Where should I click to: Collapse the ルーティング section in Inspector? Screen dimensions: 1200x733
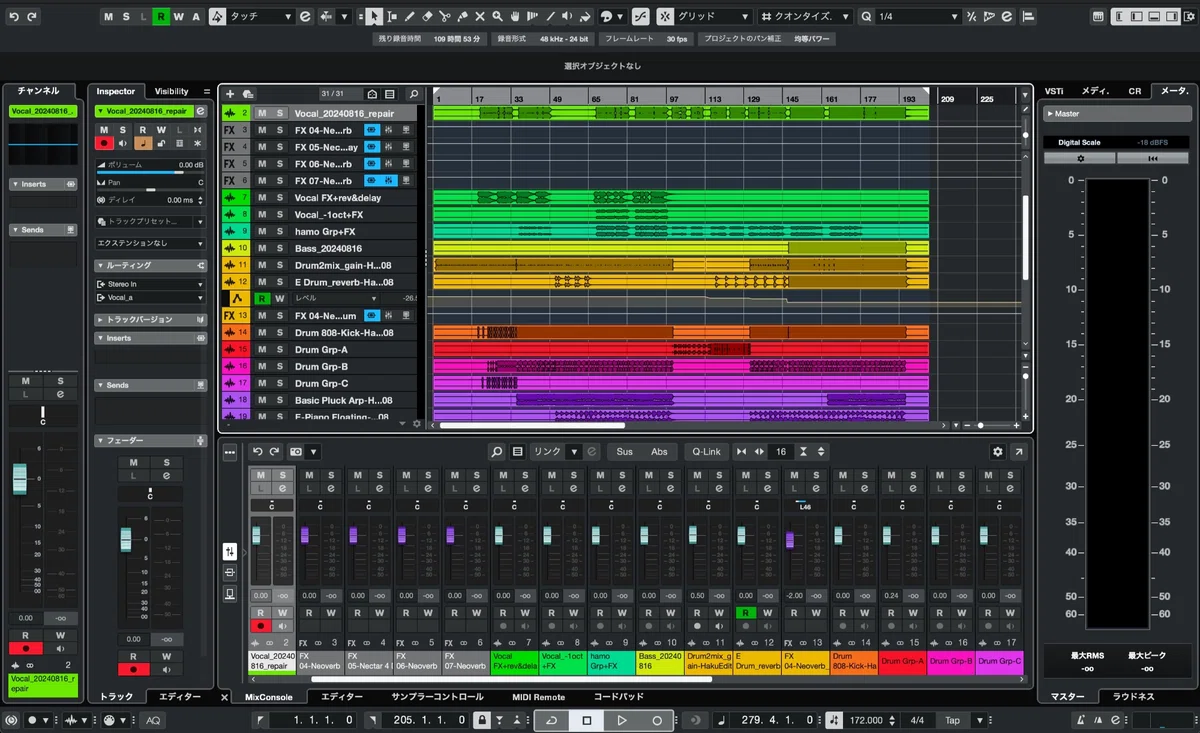pyautogui.click(x=150, y=265)
